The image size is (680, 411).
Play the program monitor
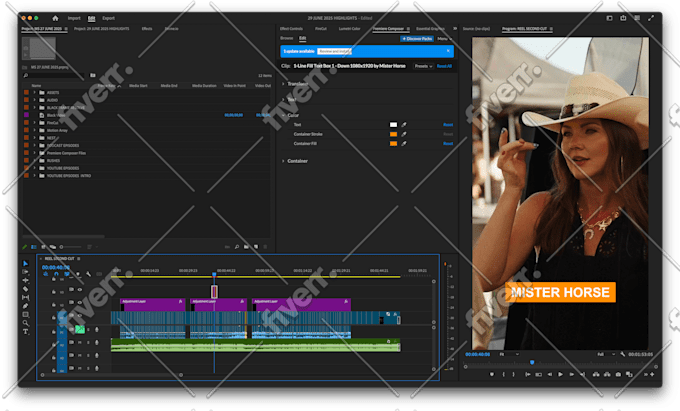(560, 374)
